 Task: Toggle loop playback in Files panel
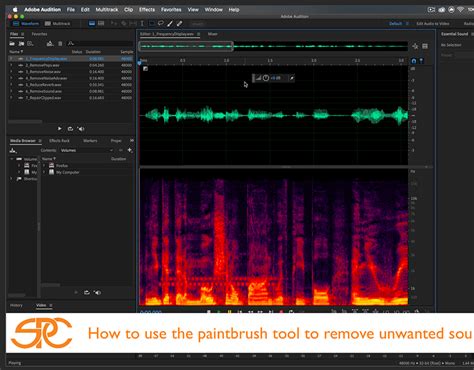70,129
